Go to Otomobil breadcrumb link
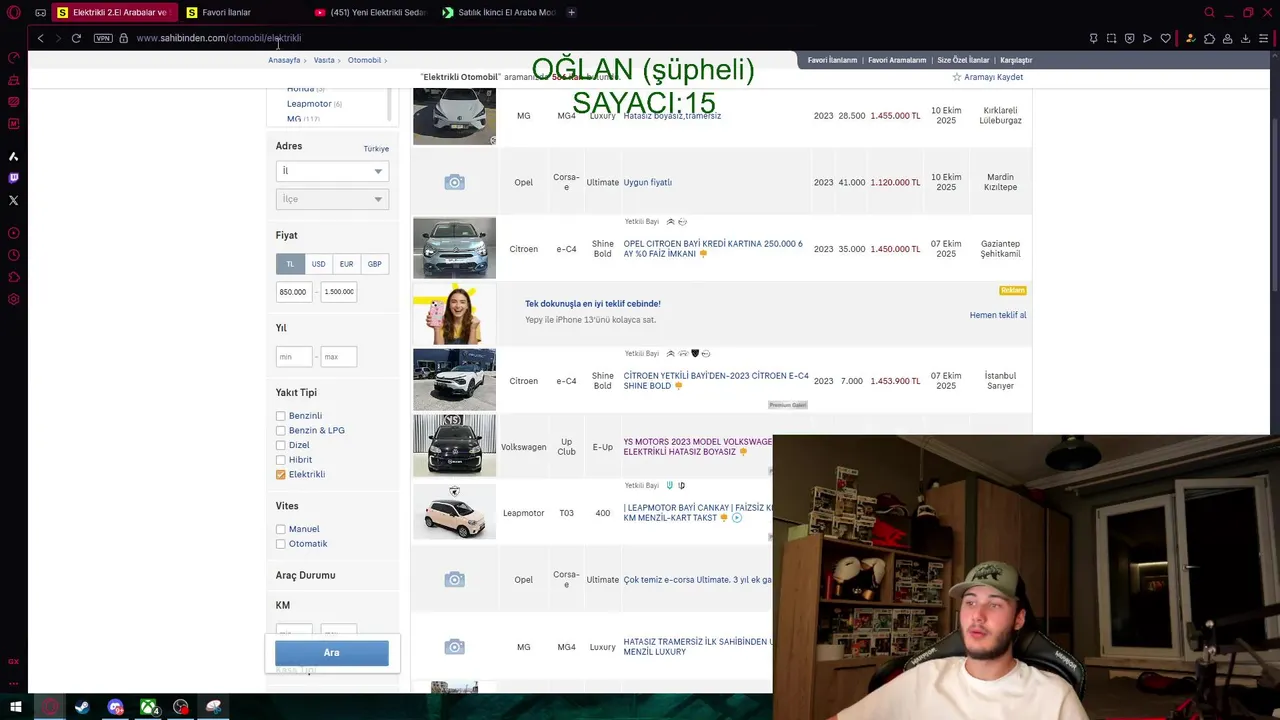 364,60
